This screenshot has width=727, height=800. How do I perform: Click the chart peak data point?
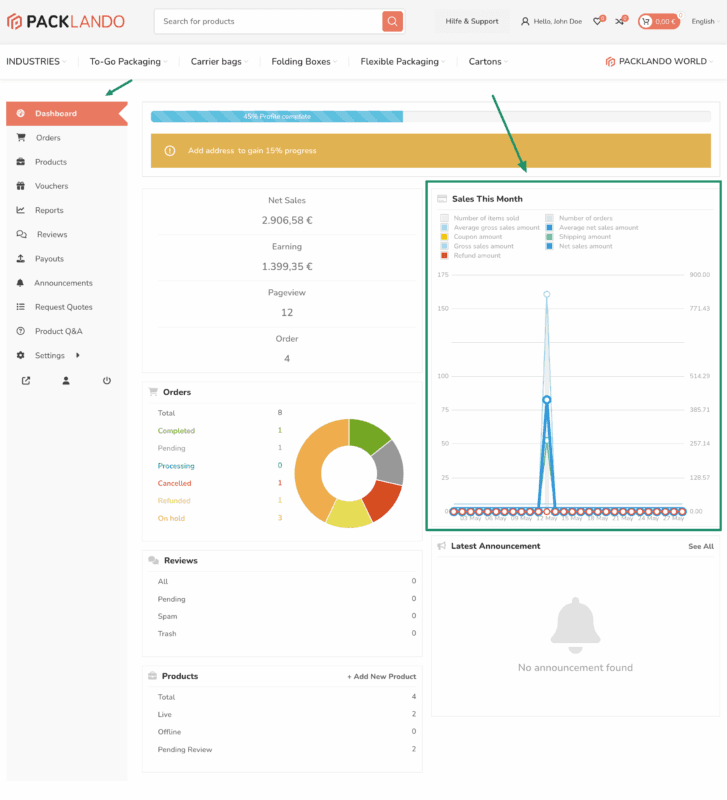pos(547,294)
